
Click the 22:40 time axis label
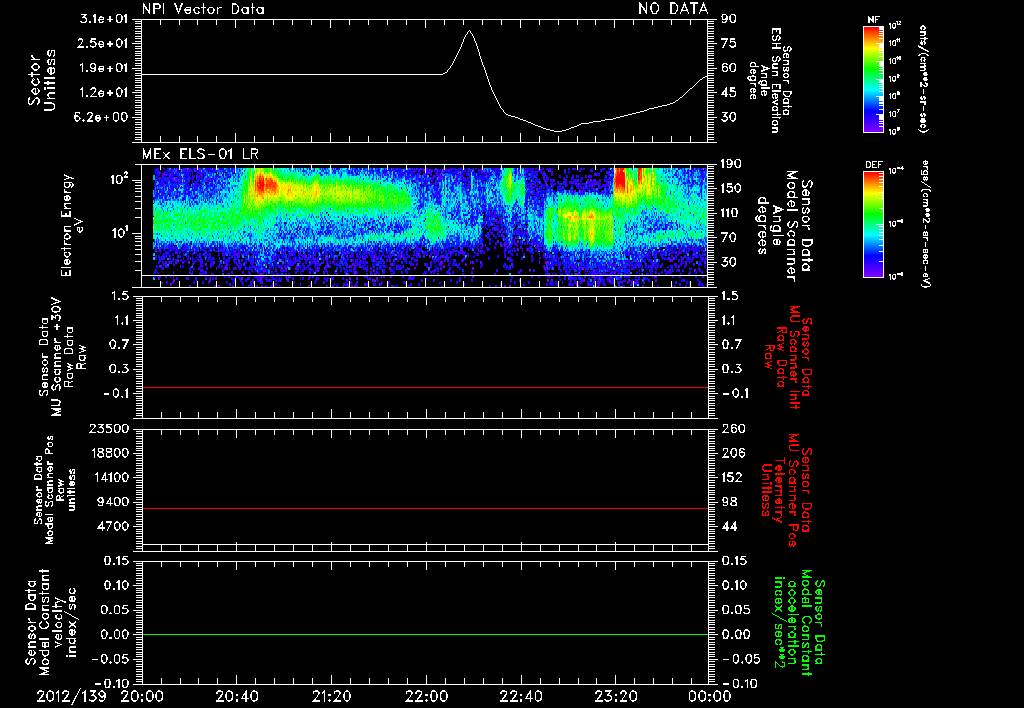(520, 696)
